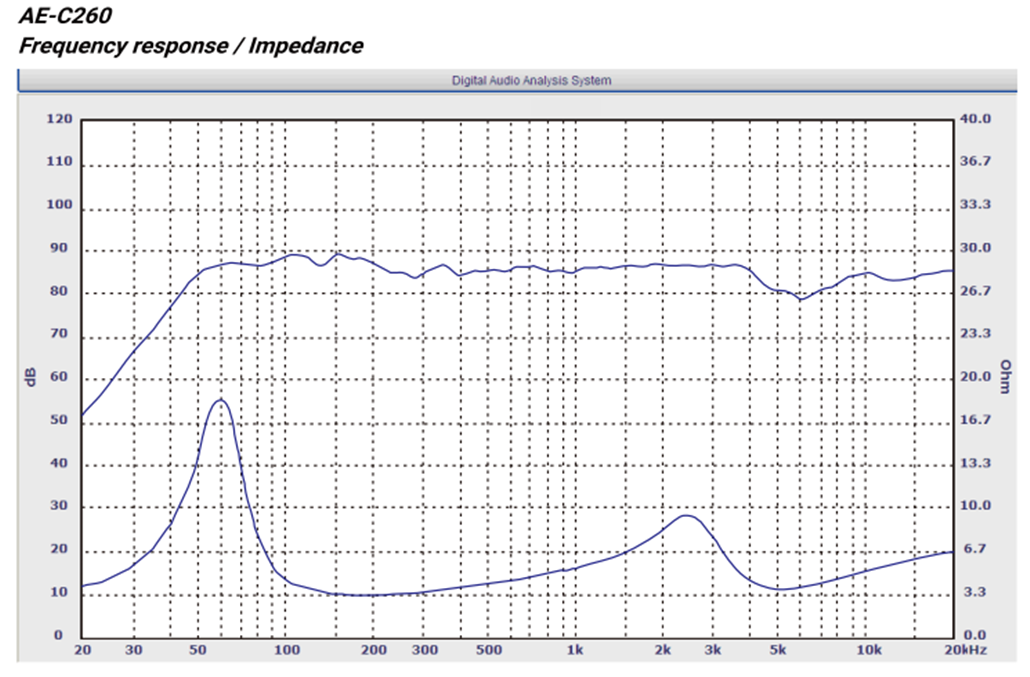
Task: Click the dB label on left axis
Action: (x=30, y=377)
